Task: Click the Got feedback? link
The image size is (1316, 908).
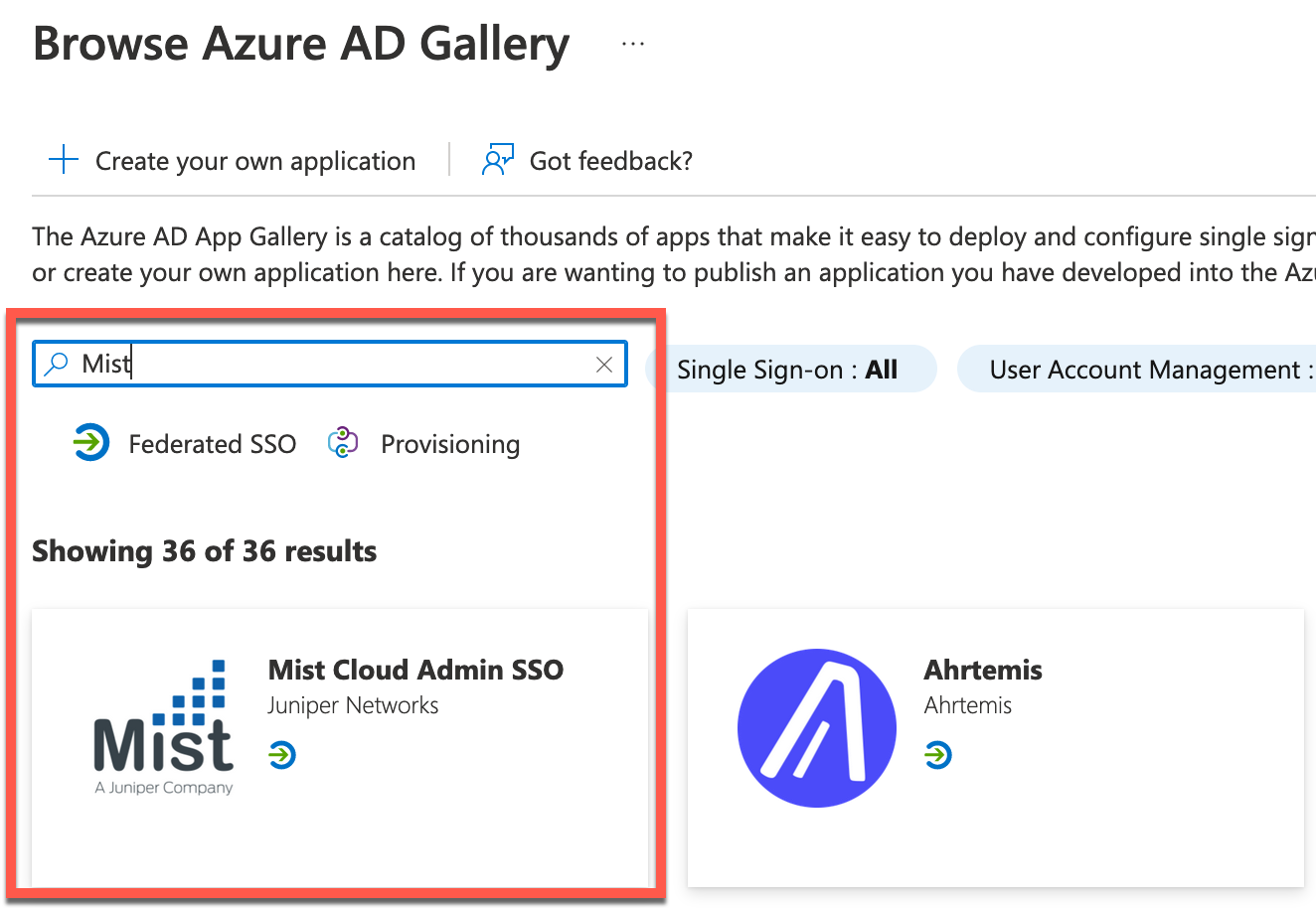Action: [x=610, y=161]
